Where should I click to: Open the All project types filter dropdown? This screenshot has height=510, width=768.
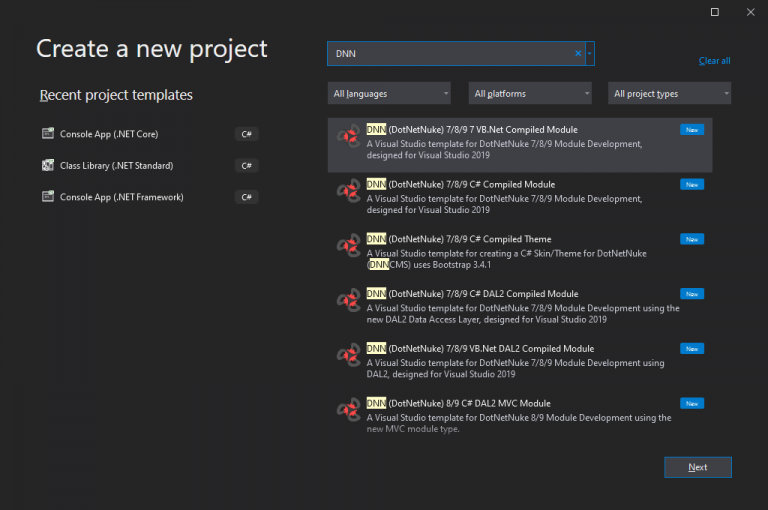[670, 93]
